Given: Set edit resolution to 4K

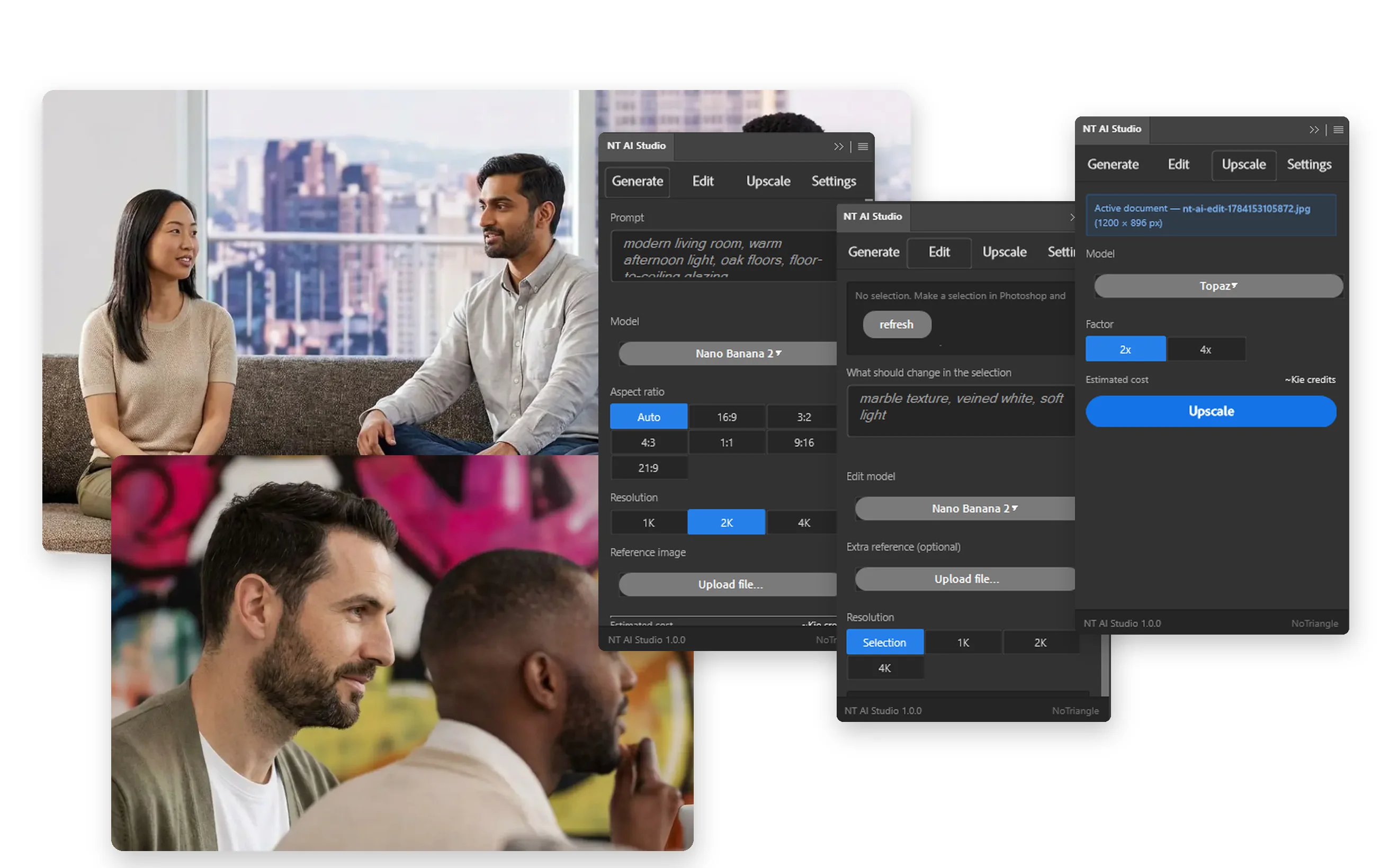Looking at the screenshot, I should point(884,668).
